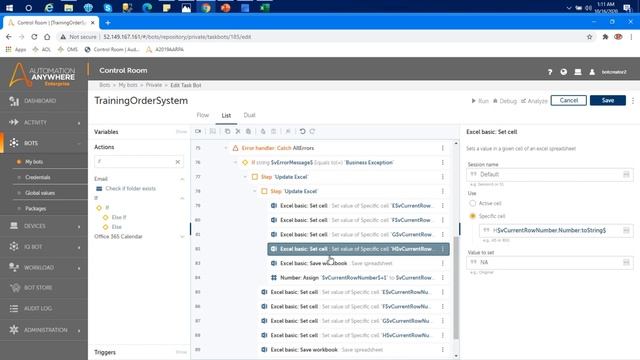Expand the Office 365 Calendar group
The image size is (640, 360).
tap(182, 237)
